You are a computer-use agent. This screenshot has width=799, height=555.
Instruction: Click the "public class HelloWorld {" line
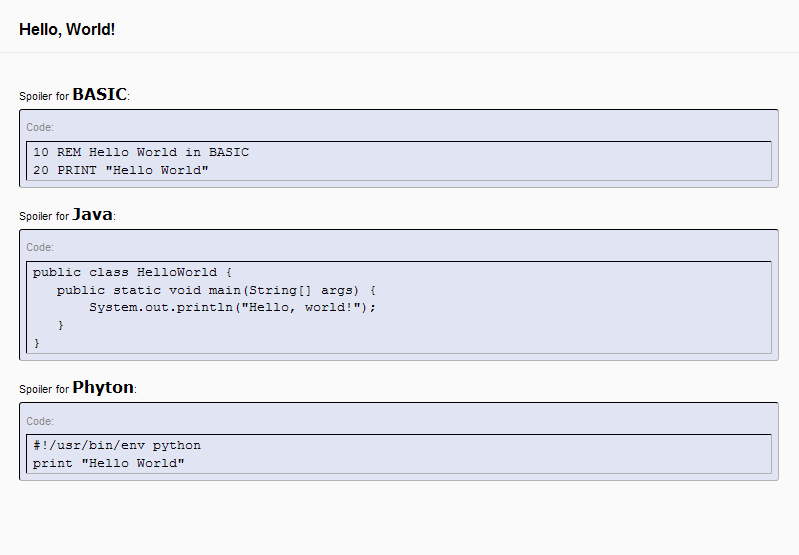(x=132, y=272)
